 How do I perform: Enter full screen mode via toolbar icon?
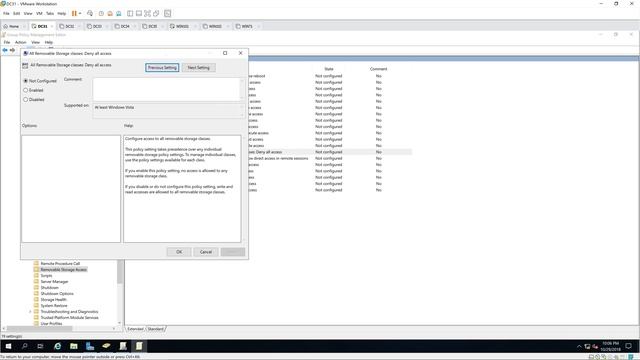point(147,13)
